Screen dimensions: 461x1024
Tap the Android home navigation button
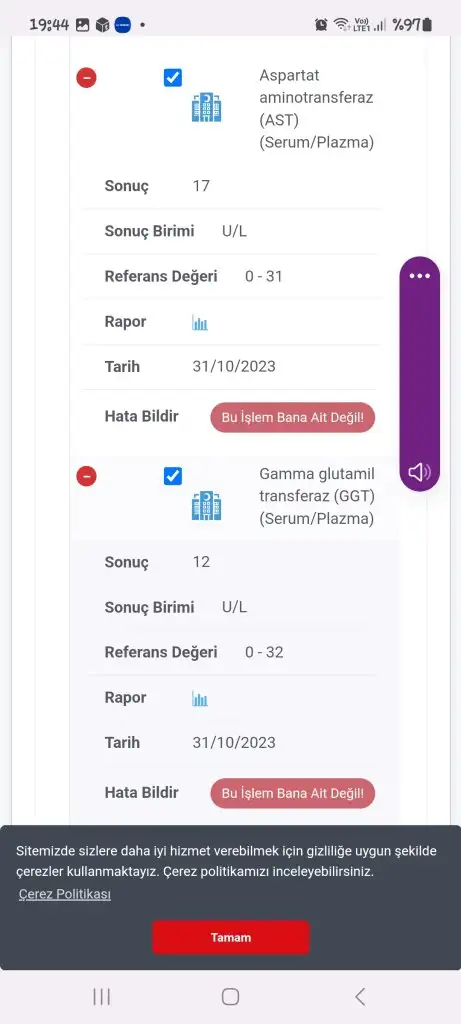[230, 997]
